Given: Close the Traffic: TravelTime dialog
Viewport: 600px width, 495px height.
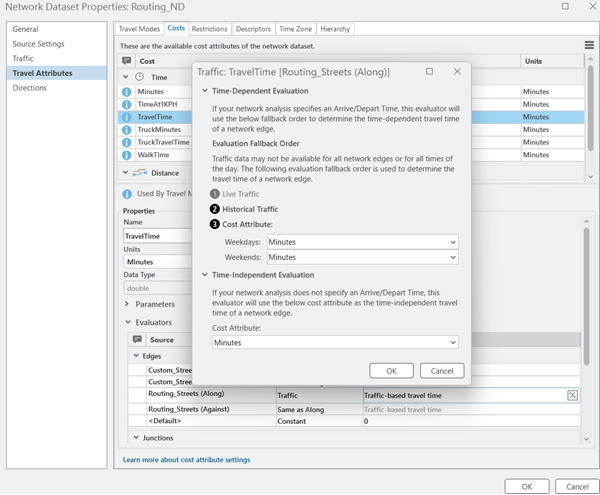Looking at the screenshot, I should coord(457,72).
